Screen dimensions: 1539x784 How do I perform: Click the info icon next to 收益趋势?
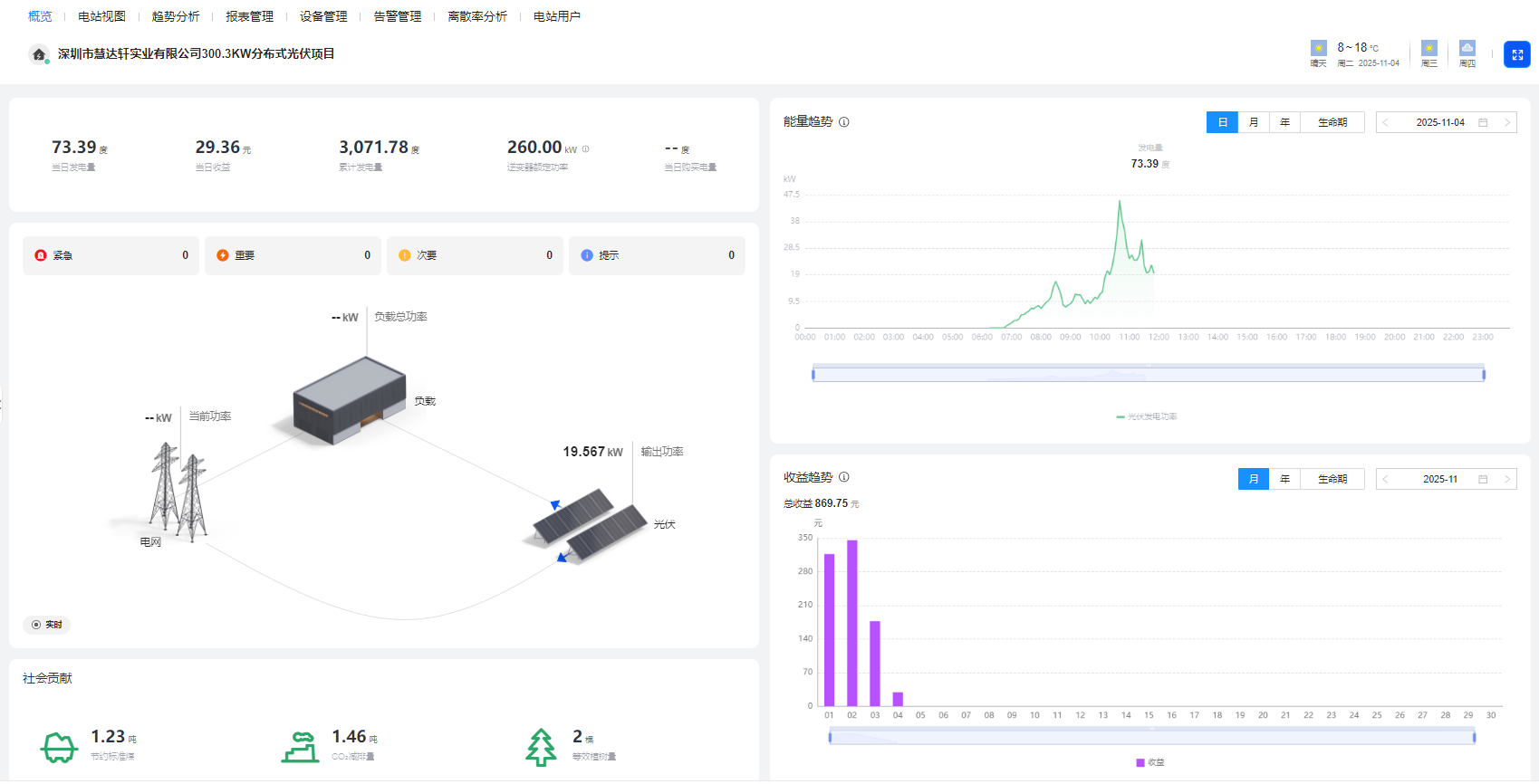tap(844, 477)
